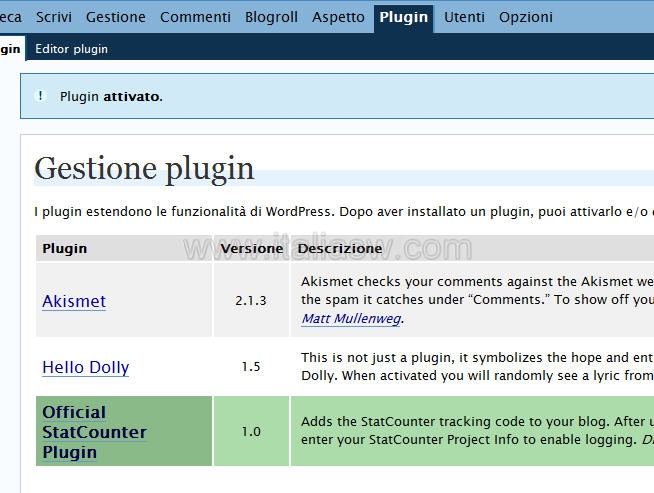The image size is (654, 493).
Task: Open the Aspetto tab
Action: (338, 17)
